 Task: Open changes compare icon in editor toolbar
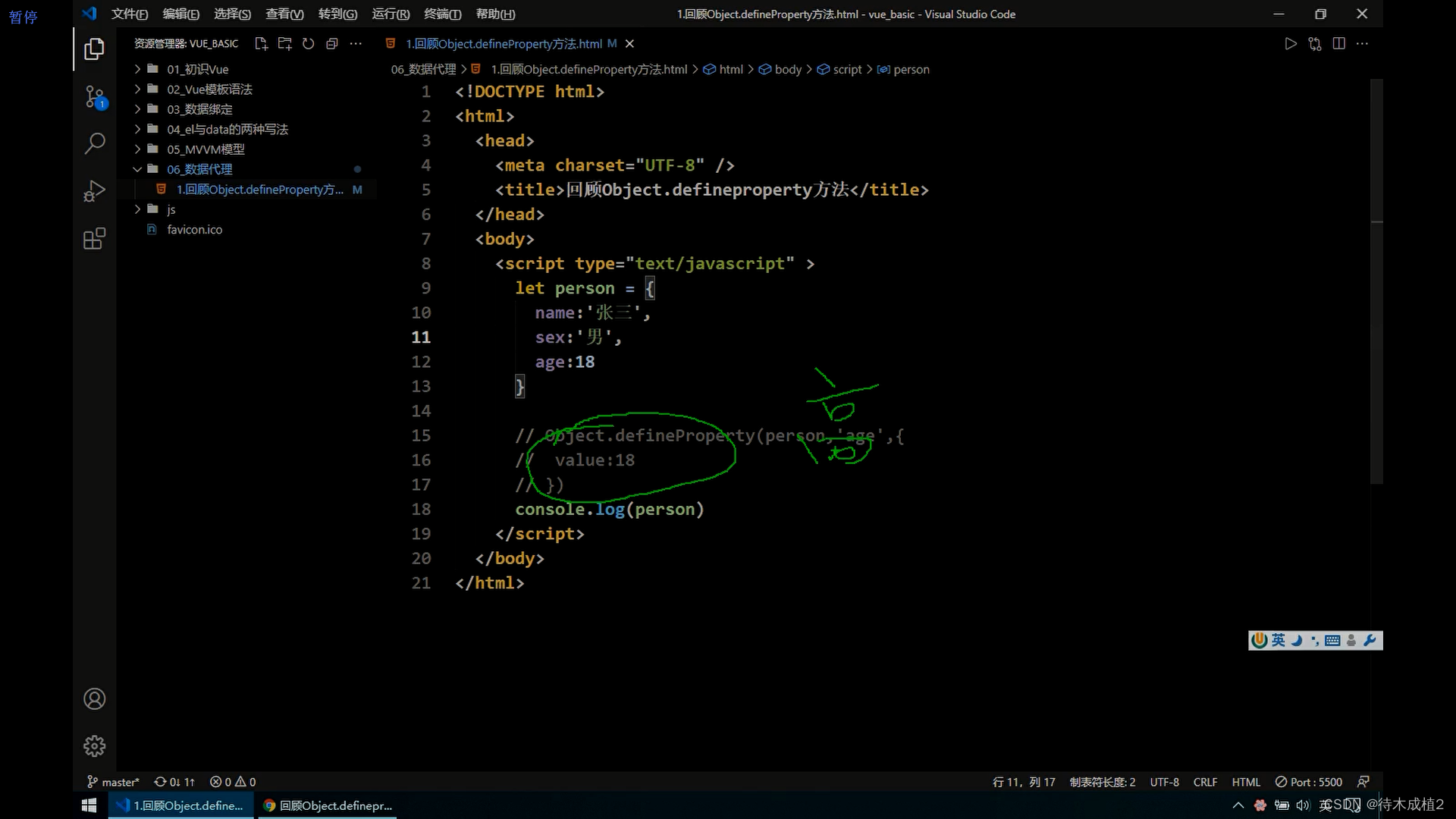click(1315, 44)
